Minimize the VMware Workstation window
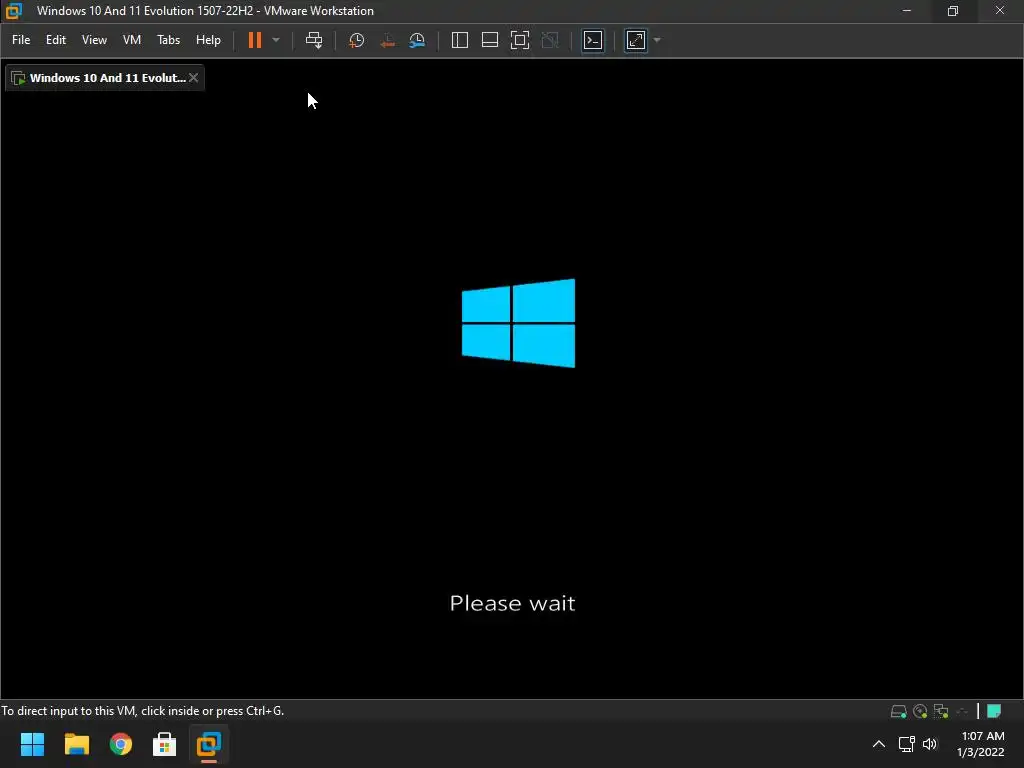Screen dimensions: 1024x768 click(x=906, y=10)
